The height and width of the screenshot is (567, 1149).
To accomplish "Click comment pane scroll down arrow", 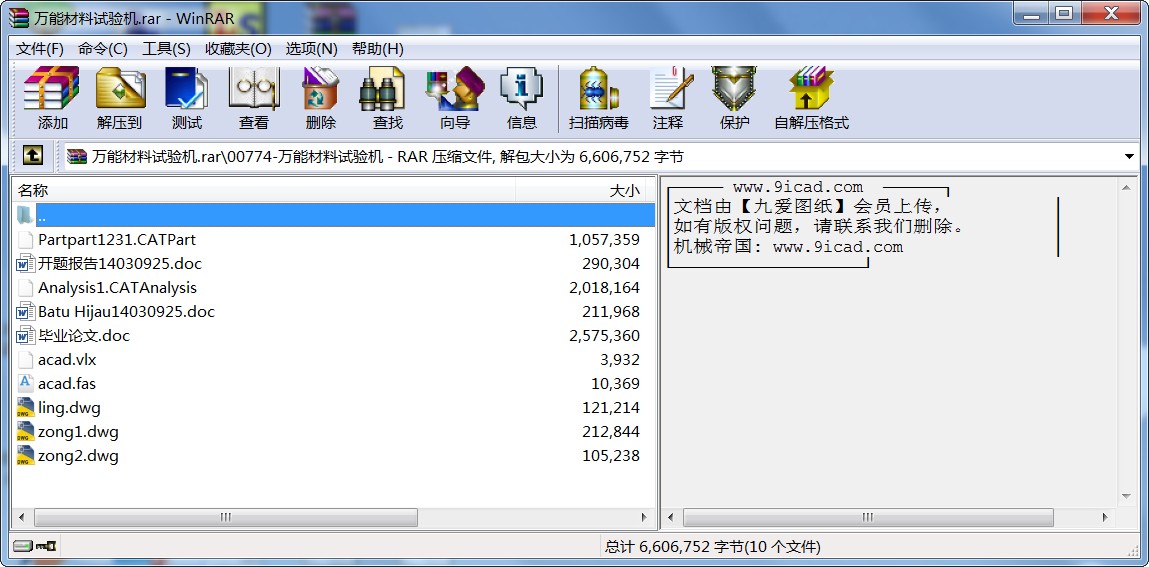I will pos(1127,497).
